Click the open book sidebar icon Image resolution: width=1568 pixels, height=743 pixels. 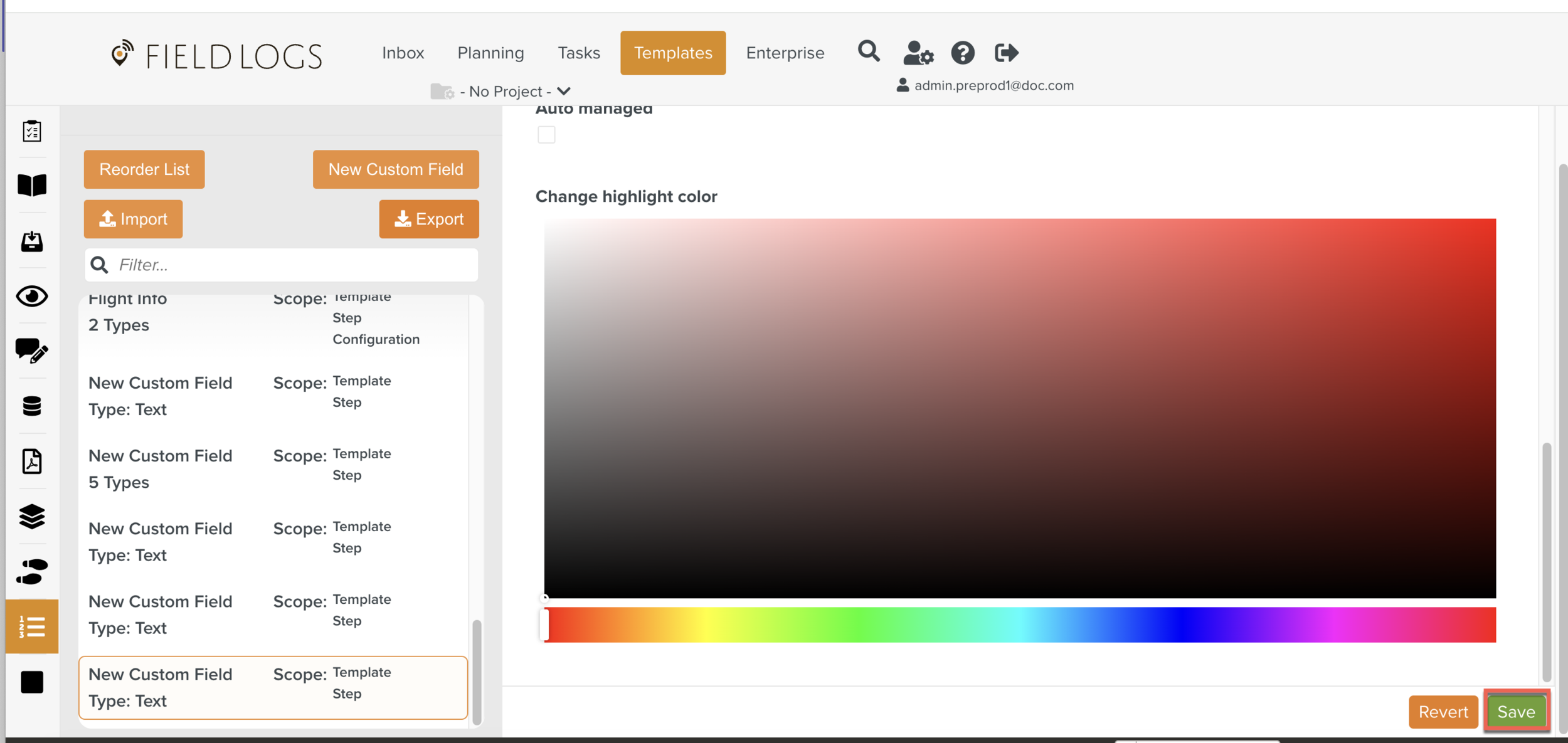[x=32, y=186]
